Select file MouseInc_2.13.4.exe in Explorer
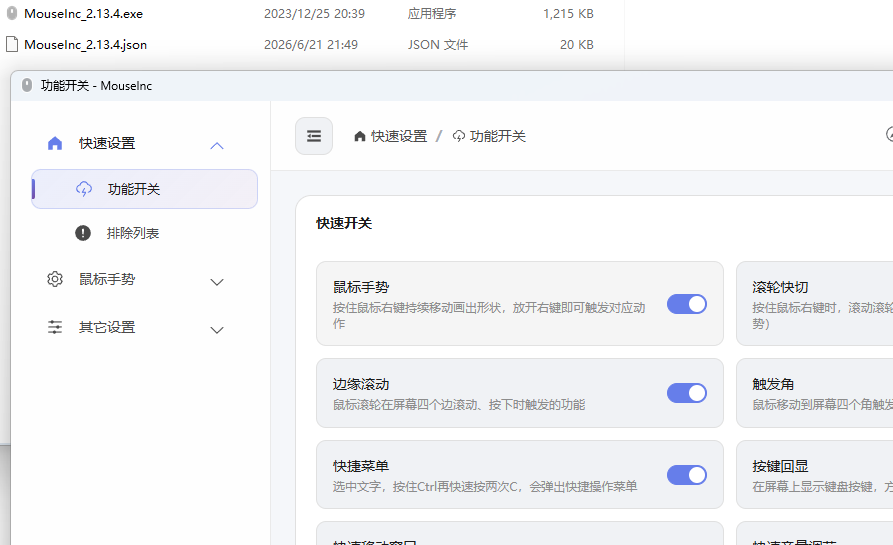 point(84,14)
